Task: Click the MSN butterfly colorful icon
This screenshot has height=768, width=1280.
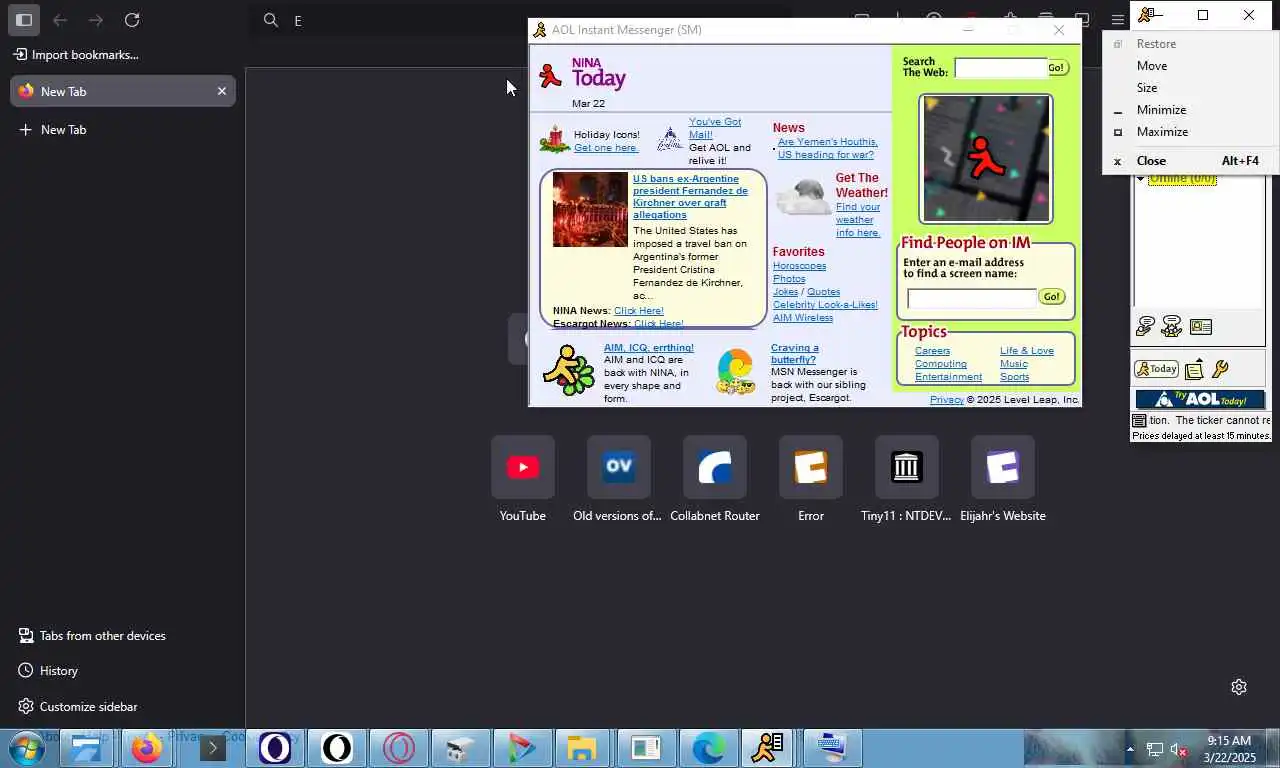Action: coord(736,371)
